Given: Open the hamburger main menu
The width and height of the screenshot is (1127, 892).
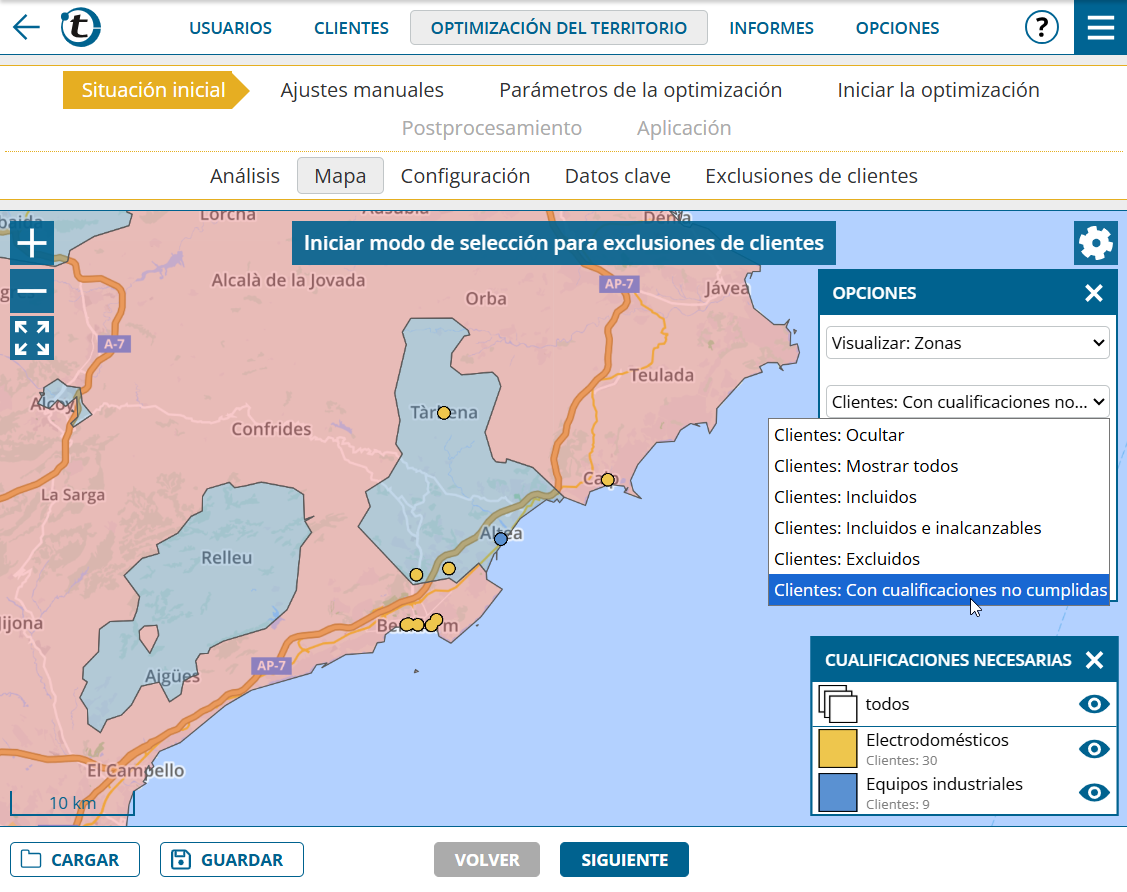Looking at the screenshot, I should 1100,27.
